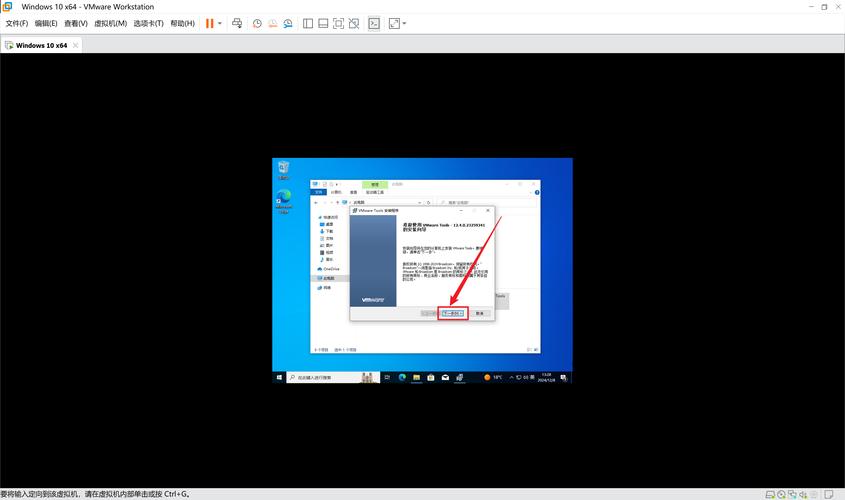The width and height of the screenshot is (845, 500).
Task: Close the Windows 10 x64 VM tab
Action: [x=76, y=45]
